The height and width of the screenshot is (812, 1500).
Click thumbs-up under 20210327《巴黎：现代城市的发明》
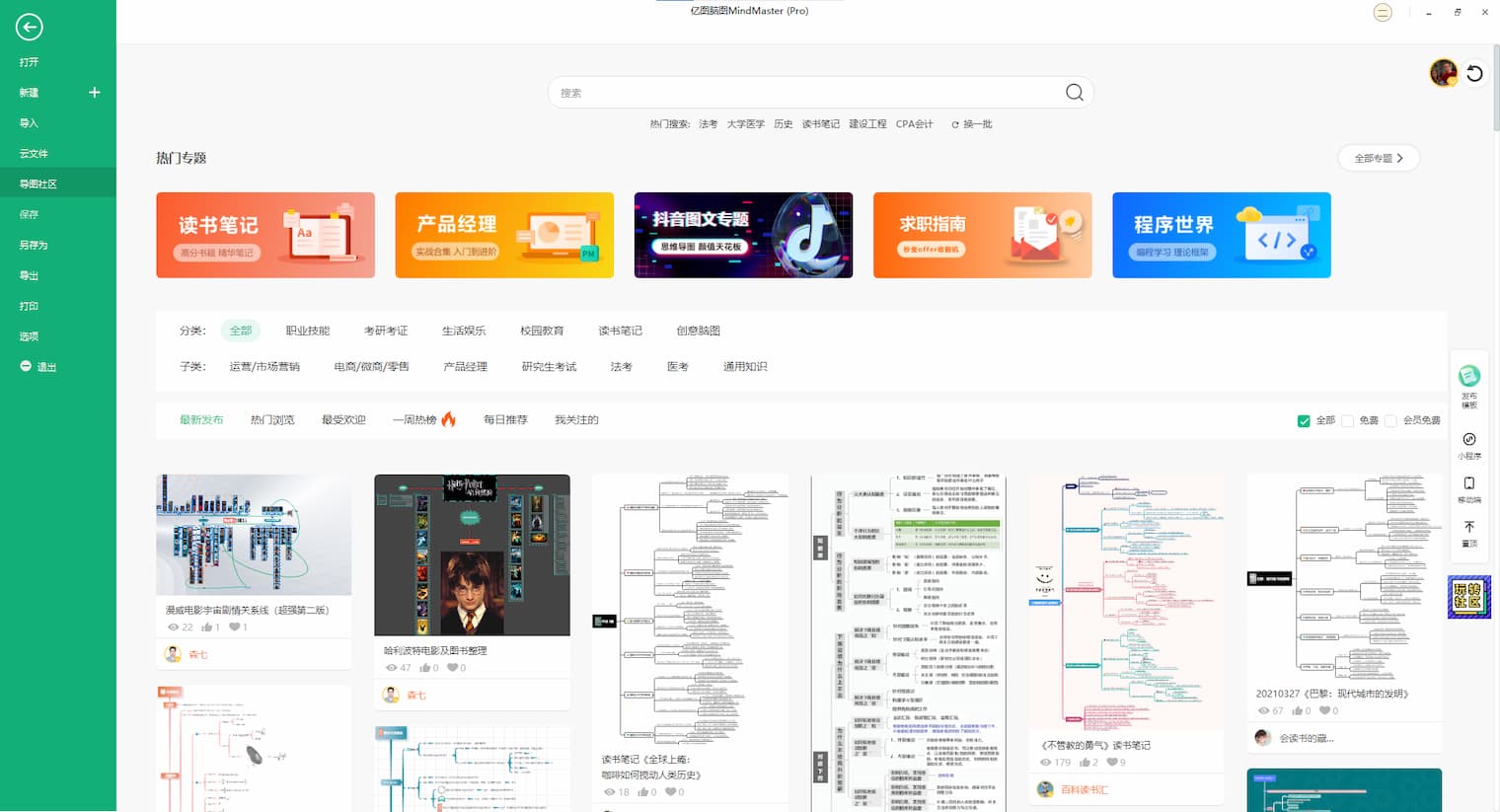click(1298, 710)
